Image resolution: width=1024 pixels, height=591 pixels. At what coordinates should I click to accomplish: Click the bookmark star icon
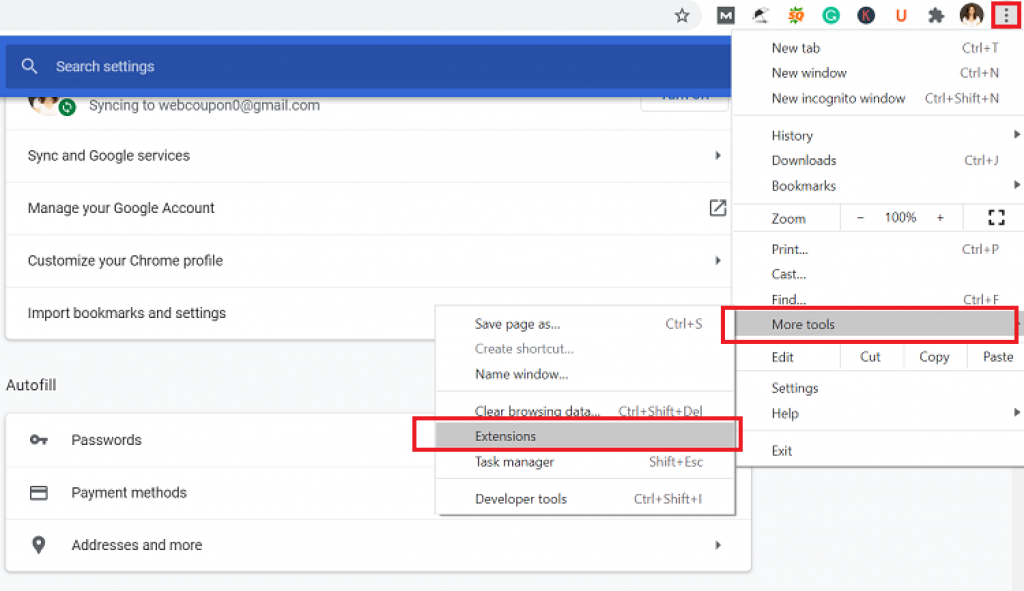click(682, 15)
